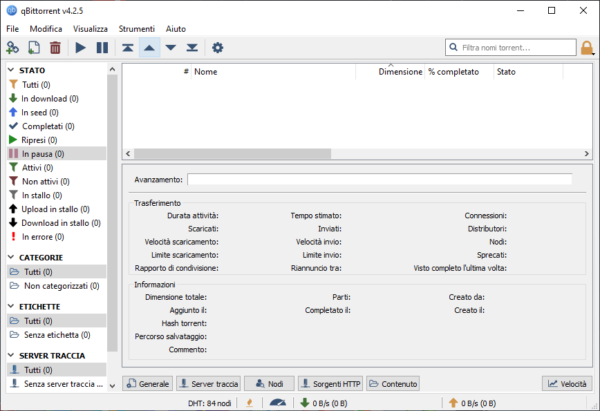The image size is (600, 411).
Task: Click the add torrent file icon
Action: pos(34,48)
